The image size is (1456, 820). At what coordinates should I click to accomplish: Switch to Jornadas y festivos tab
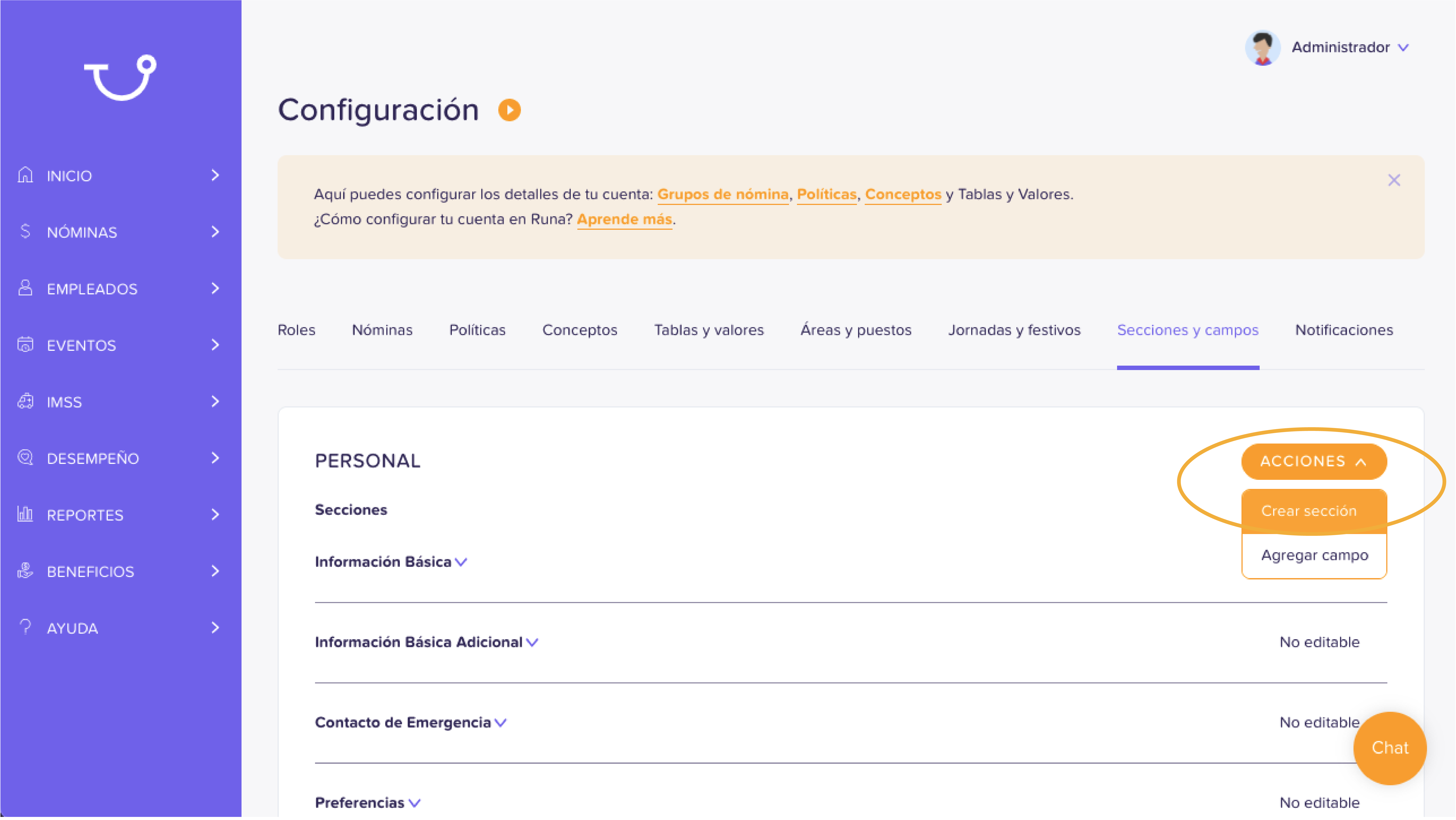pos(1015,330)
